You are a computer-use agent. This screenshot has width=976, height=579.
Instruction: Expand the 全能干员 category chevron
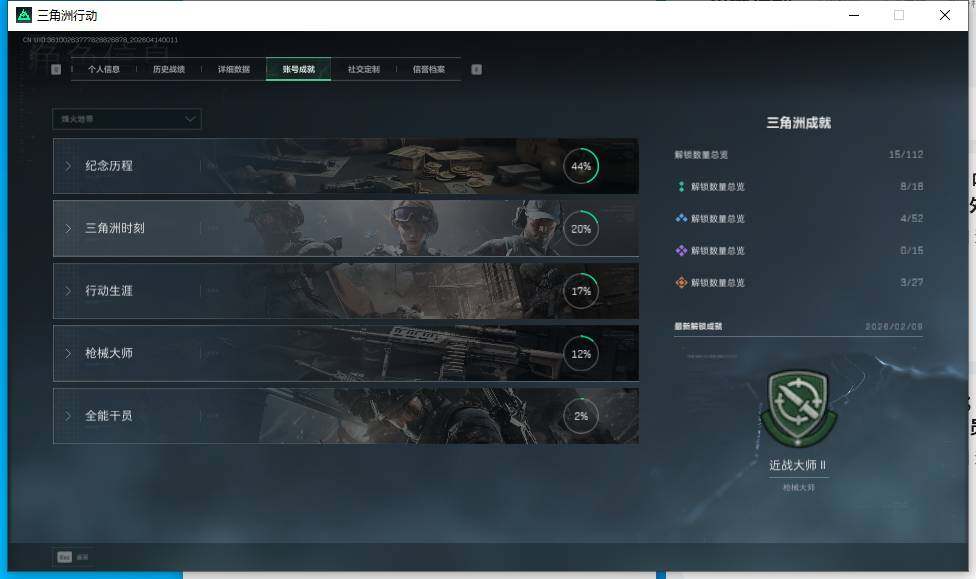(68, 415)
